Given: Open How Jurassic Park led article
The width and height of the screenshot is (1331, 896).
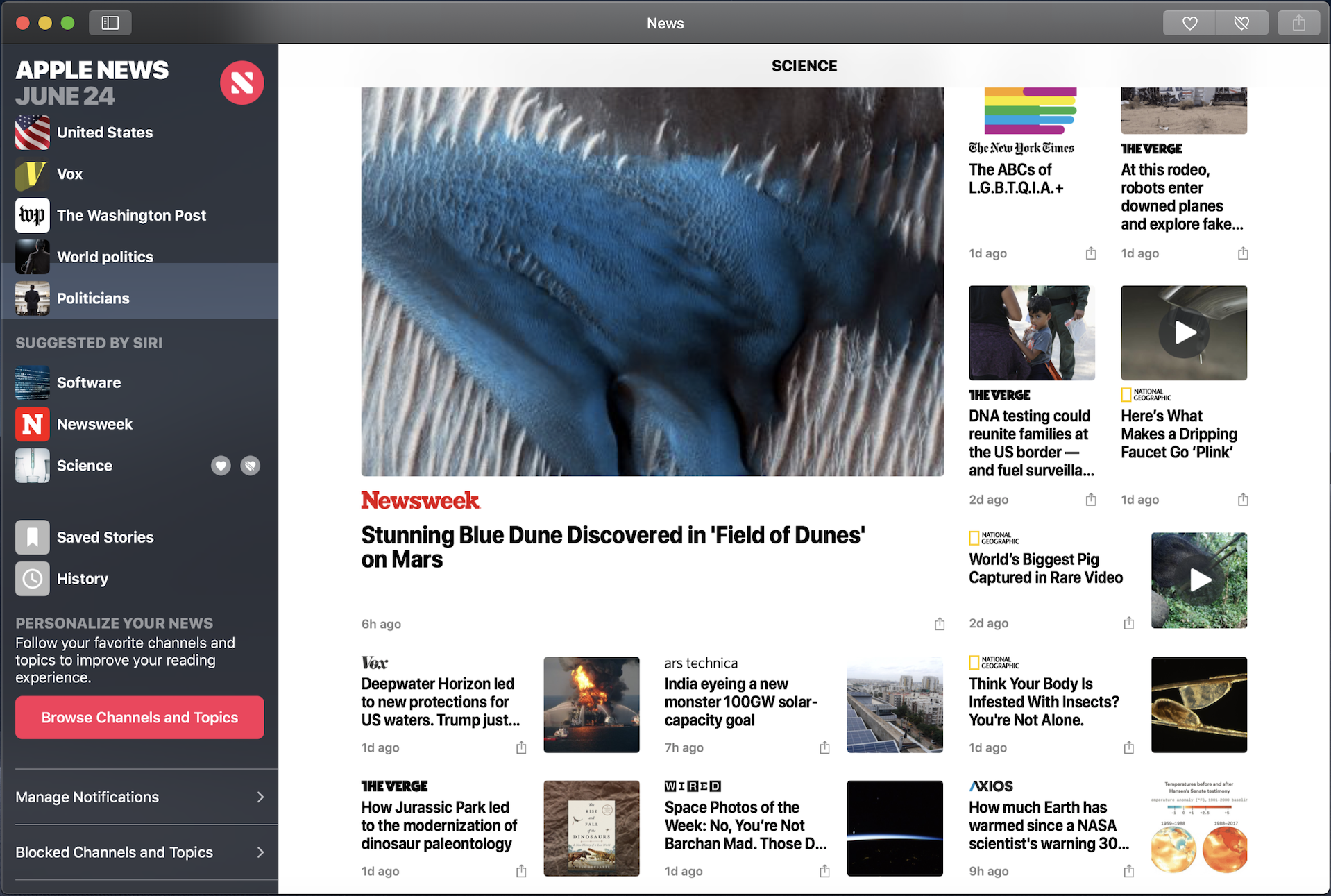Looking at the screenshot, I should [x=439, y=825].
